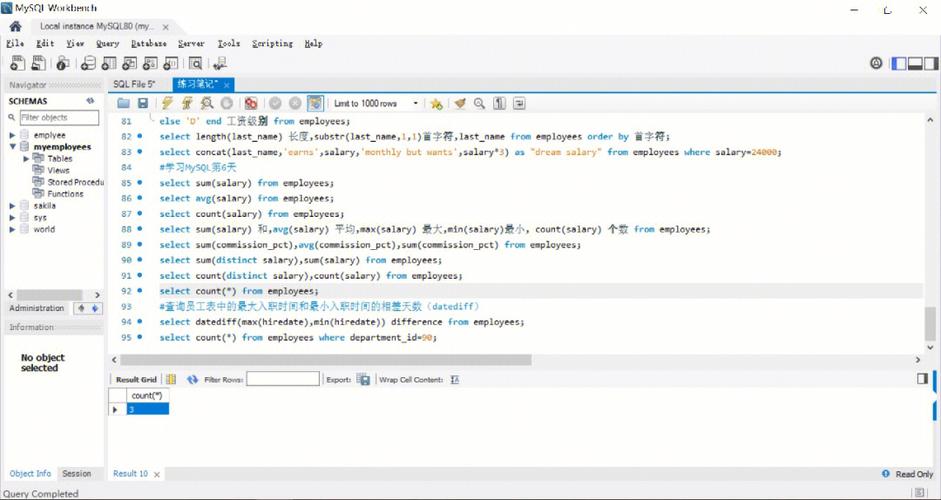Refresh result grid data icon
Viewport: 941px width, 500px height.
pos(192,379)
